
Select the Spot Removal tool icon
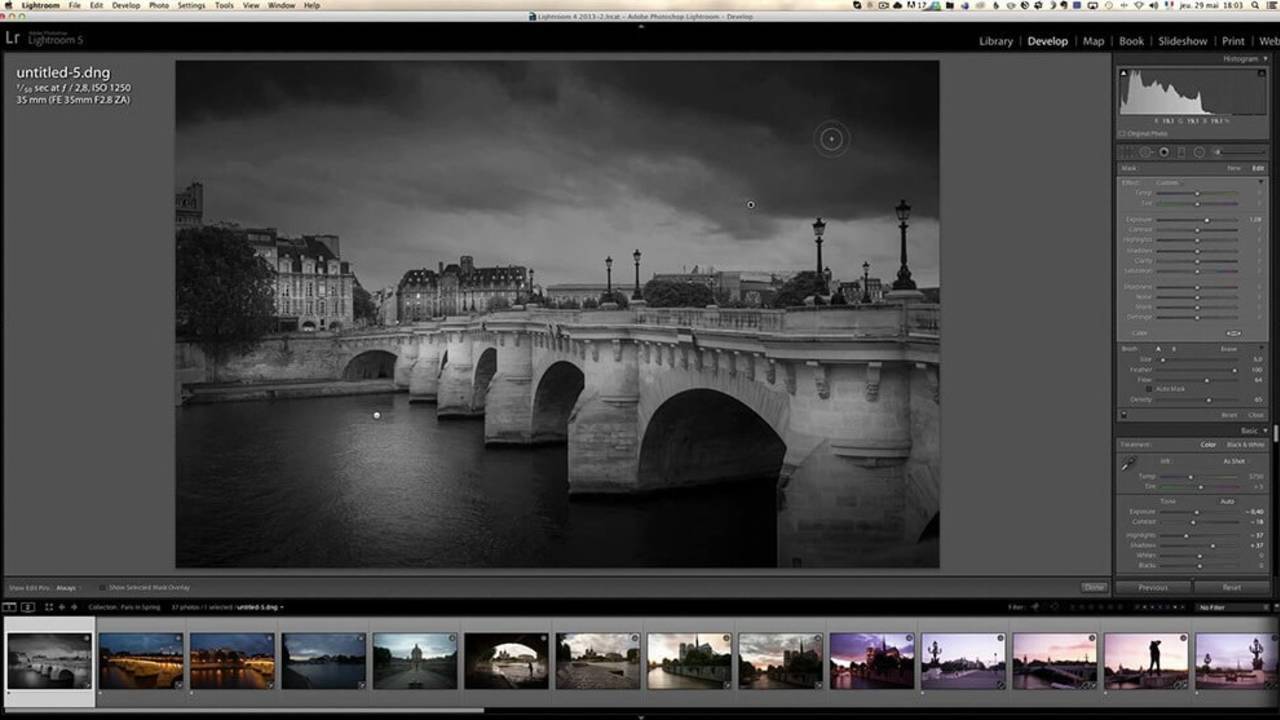click(1146, 152)
